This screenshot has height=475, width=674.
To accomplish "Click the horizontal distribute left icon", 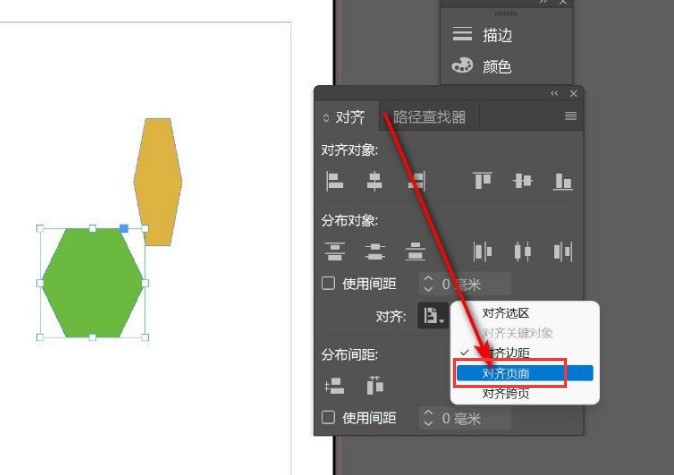I will click(483, 251).
